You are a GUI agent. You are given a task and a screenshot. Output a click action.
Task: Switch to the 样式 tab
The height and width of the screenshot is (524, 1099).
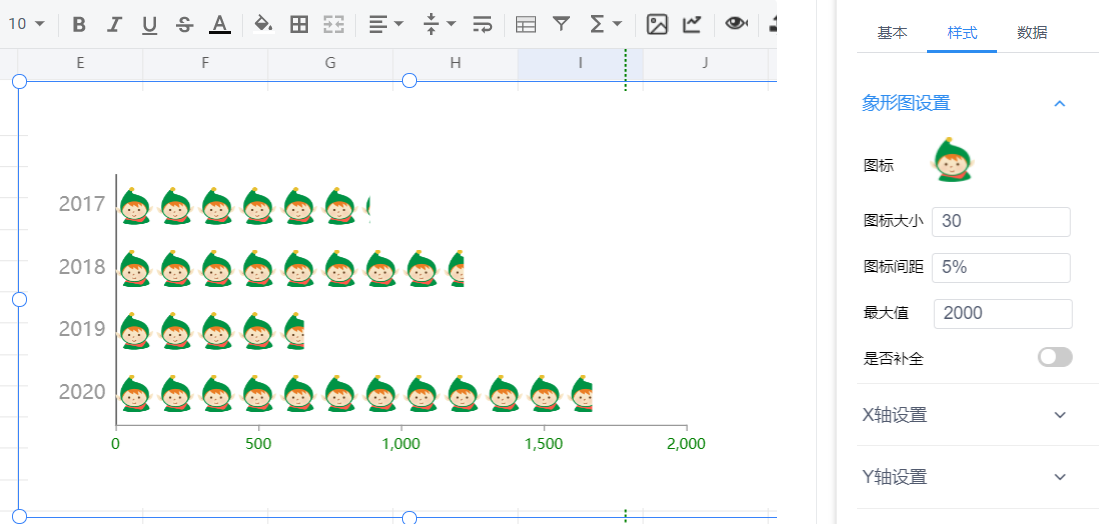tap(962, 33)
